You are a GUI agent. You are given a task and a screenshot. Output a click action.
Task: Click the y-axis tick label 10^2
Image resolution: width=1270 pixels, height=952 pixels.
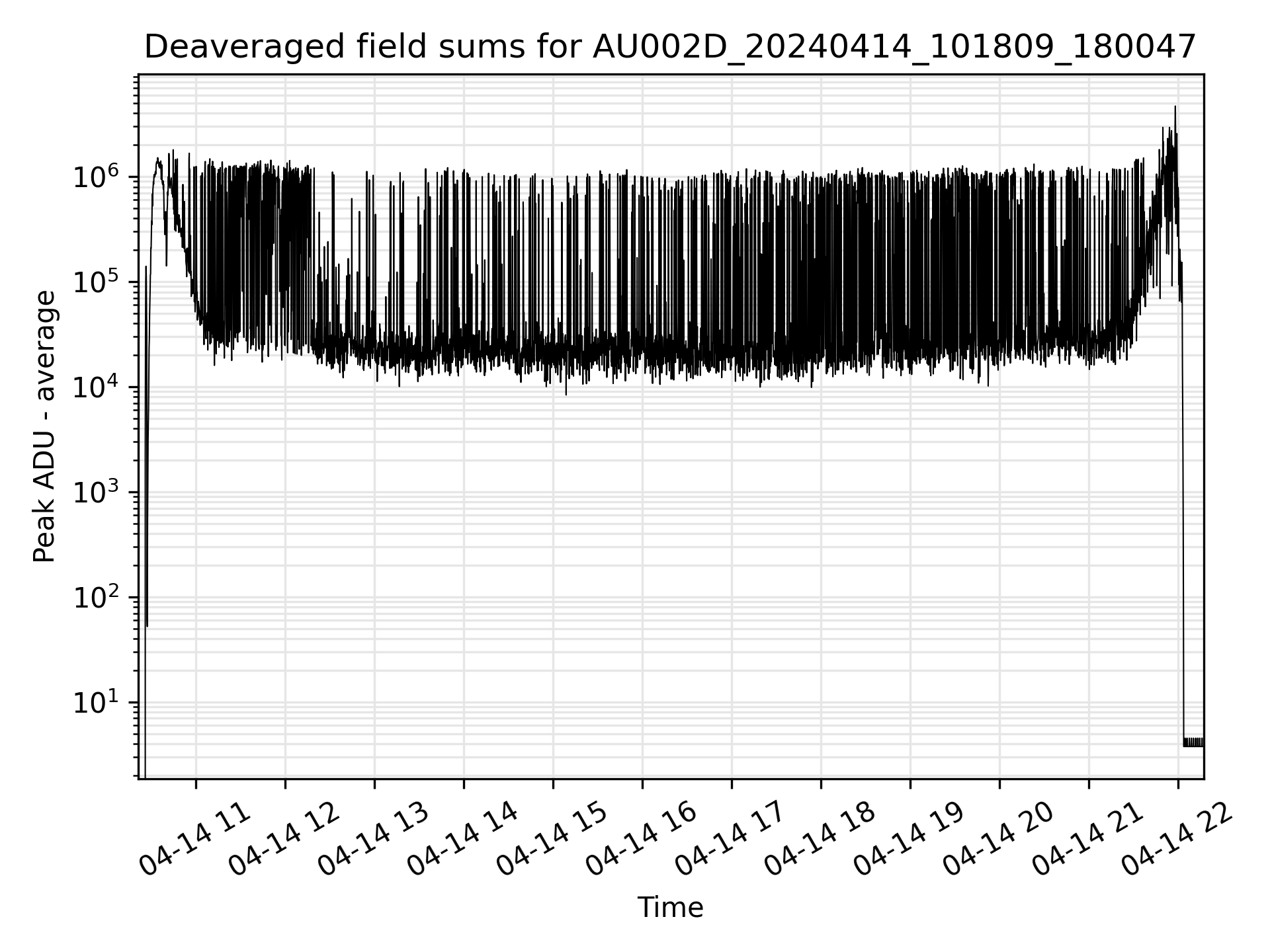tap(97, 597)
